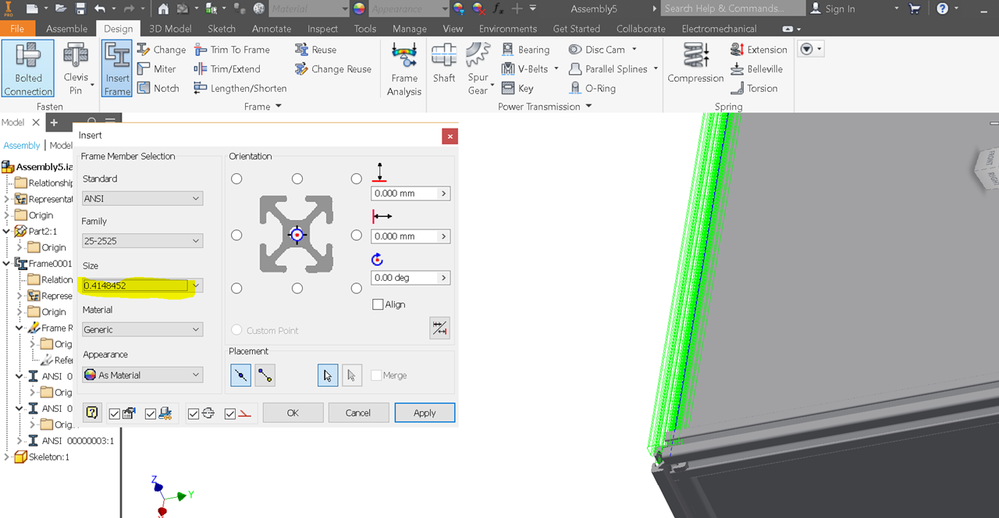Viewport: 999px width, 518px height.
Task: Select the Key connection tool
Action: (517, 88)
